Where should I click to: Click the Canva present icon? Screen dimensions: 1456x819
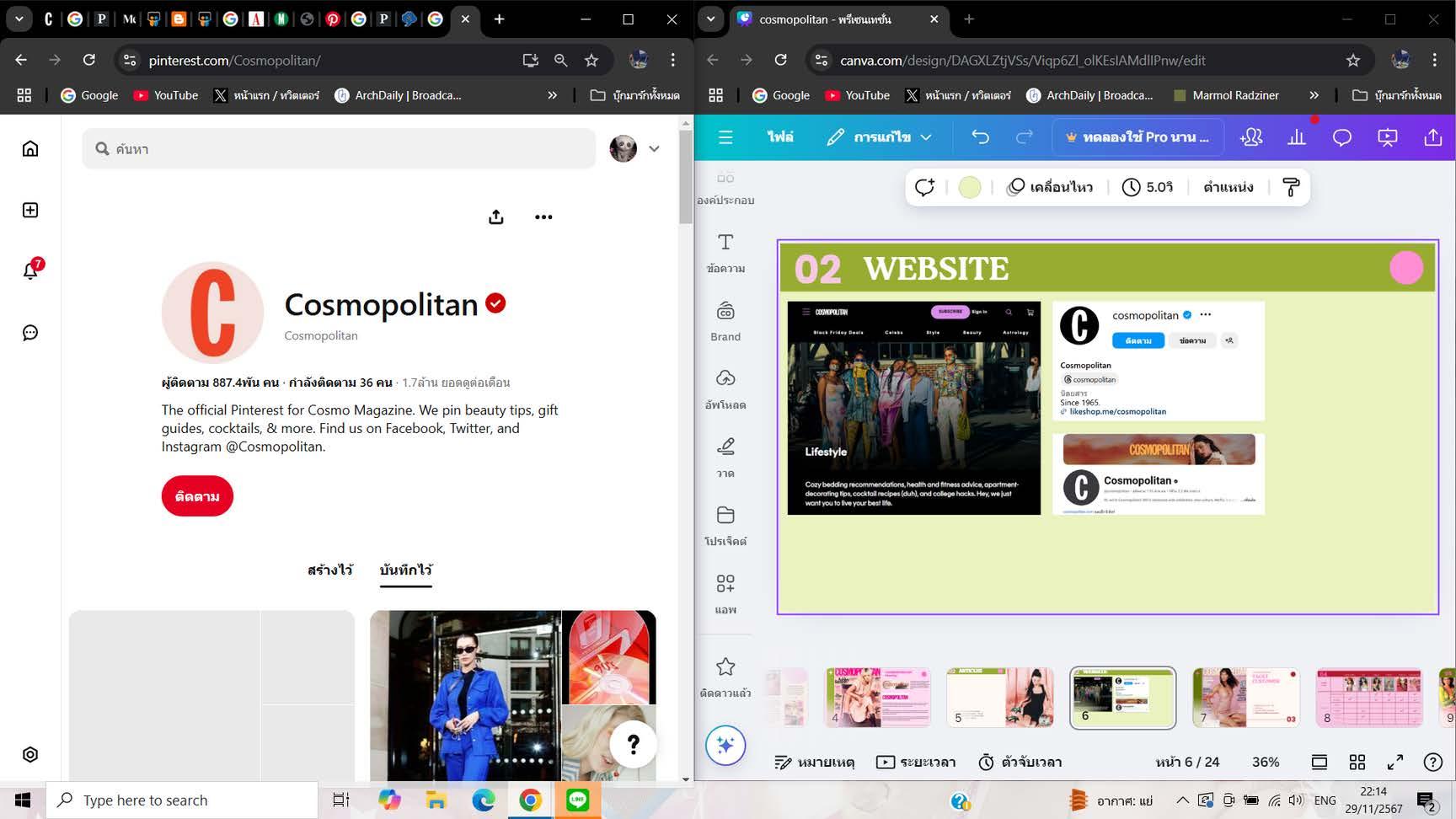click(x=1388, y=137)
